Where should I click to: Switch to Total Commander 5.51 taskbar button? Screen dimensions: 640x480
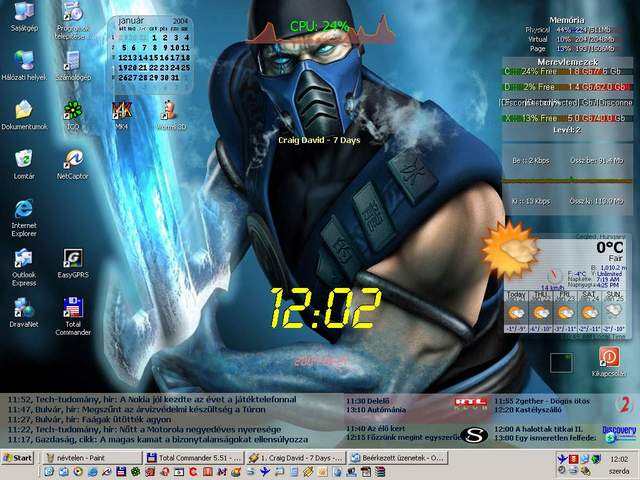pyautogui.click(x=194, y=458)
